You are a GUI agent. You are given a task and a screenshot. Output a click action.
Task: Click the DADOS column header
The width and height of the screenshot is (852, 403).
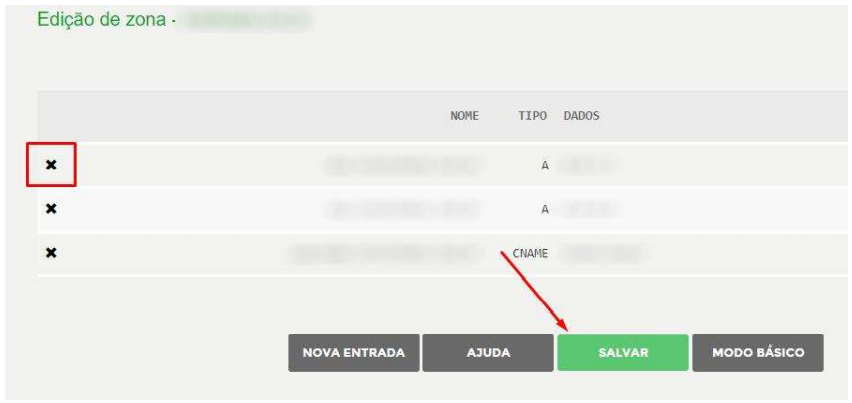tap(581, 116)
